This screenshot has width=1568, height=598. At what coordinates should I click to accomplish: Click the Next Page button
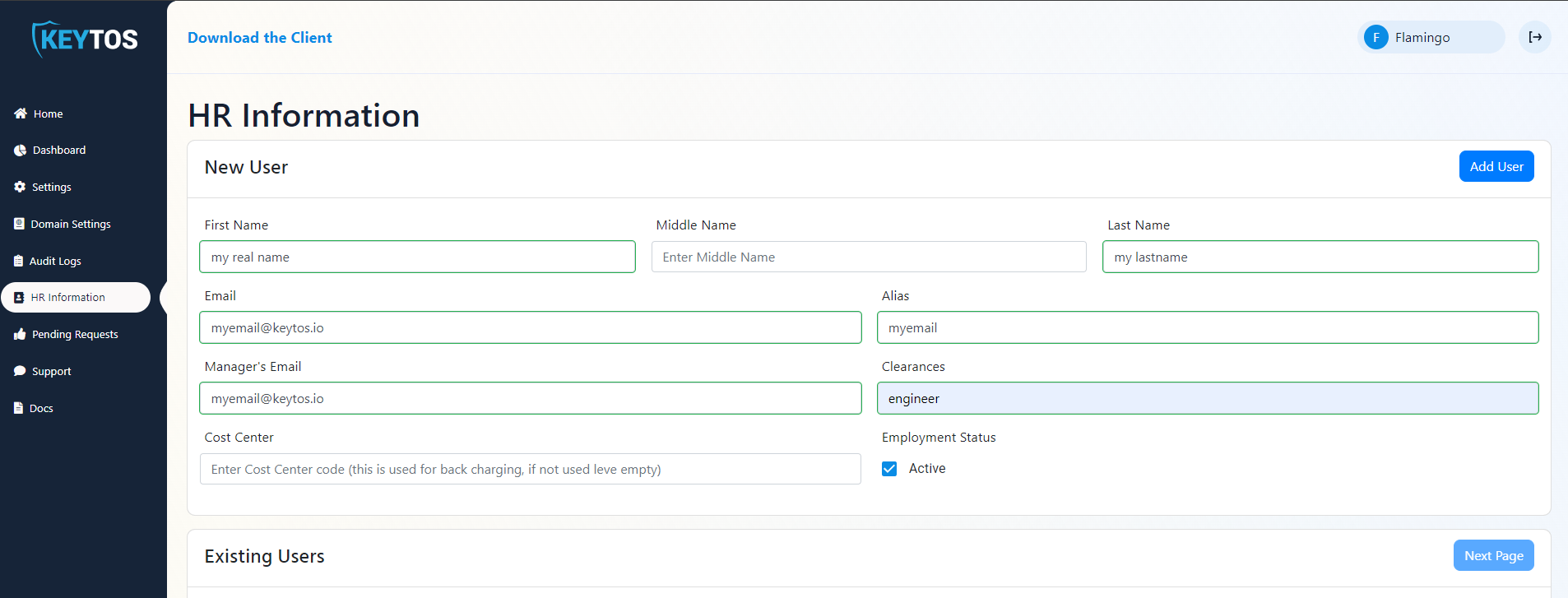click(x=1494, y=555)
